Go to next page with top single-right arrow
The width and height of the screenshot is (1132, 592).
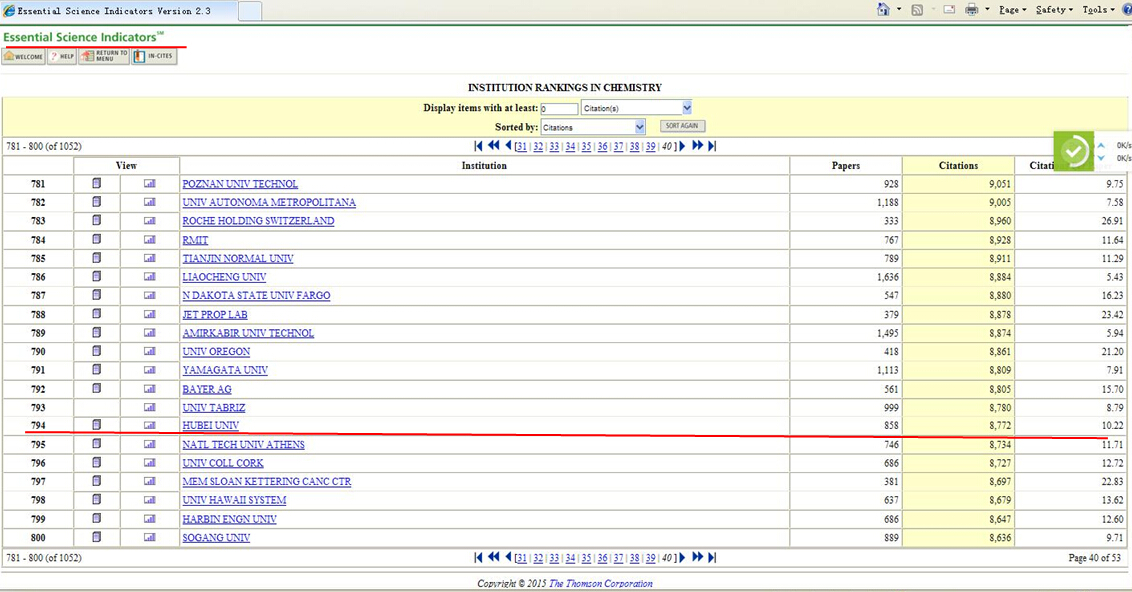[x=682, y=146]
